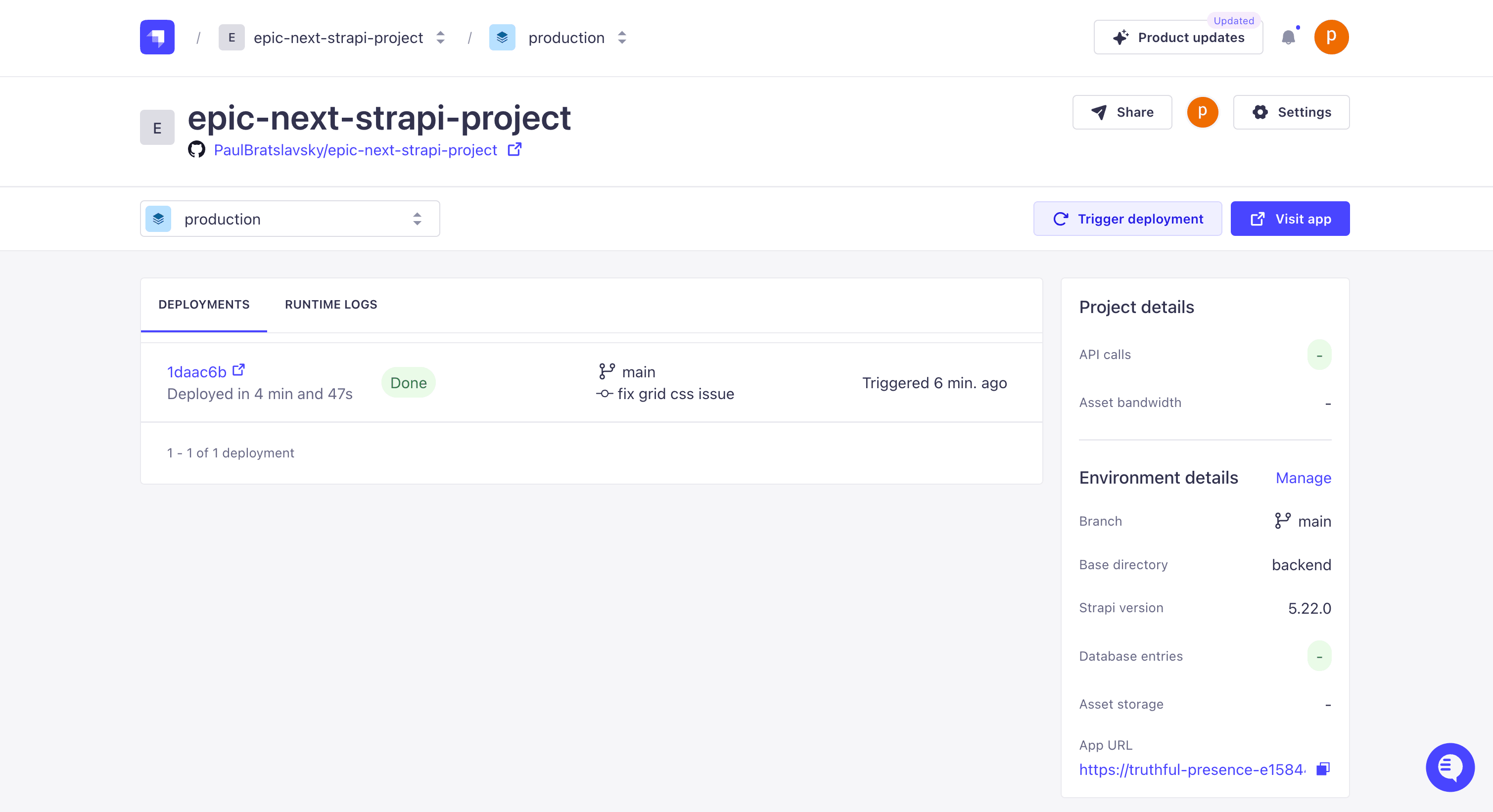Copy the App URL with copy icon
This screenshot has width=1493, height=812.
pyautogui.click(x=1323, y=768)
